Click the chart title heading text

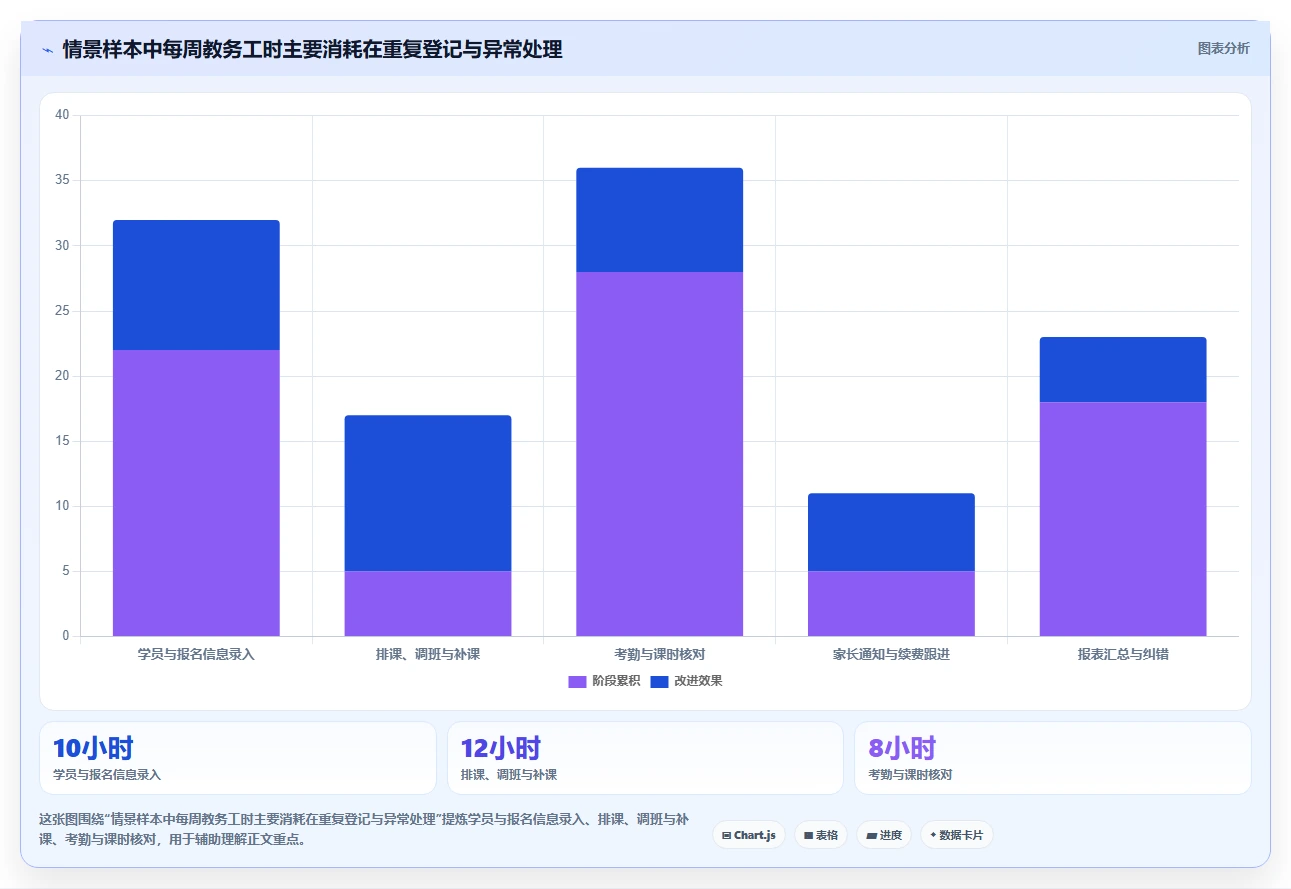click(x=312, y=49)
